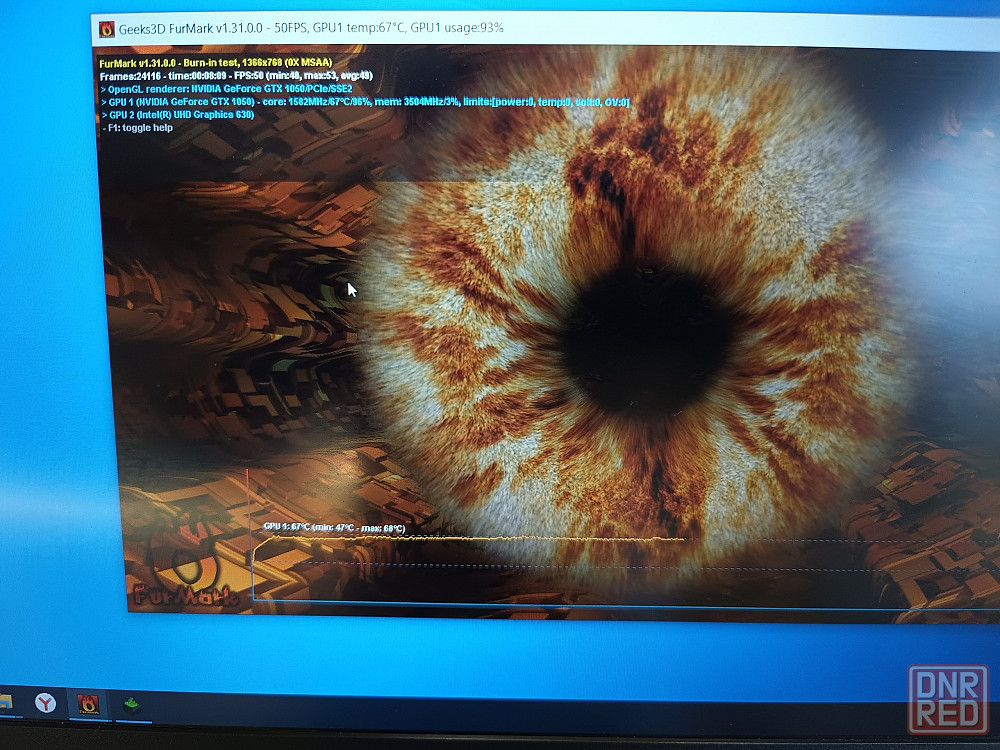Image resolution: width=1000 pixels, height=750 pixels.
Task: Click the GPU 1 GeForce GTX 1050 line
Action: click(x=365, y=102)
